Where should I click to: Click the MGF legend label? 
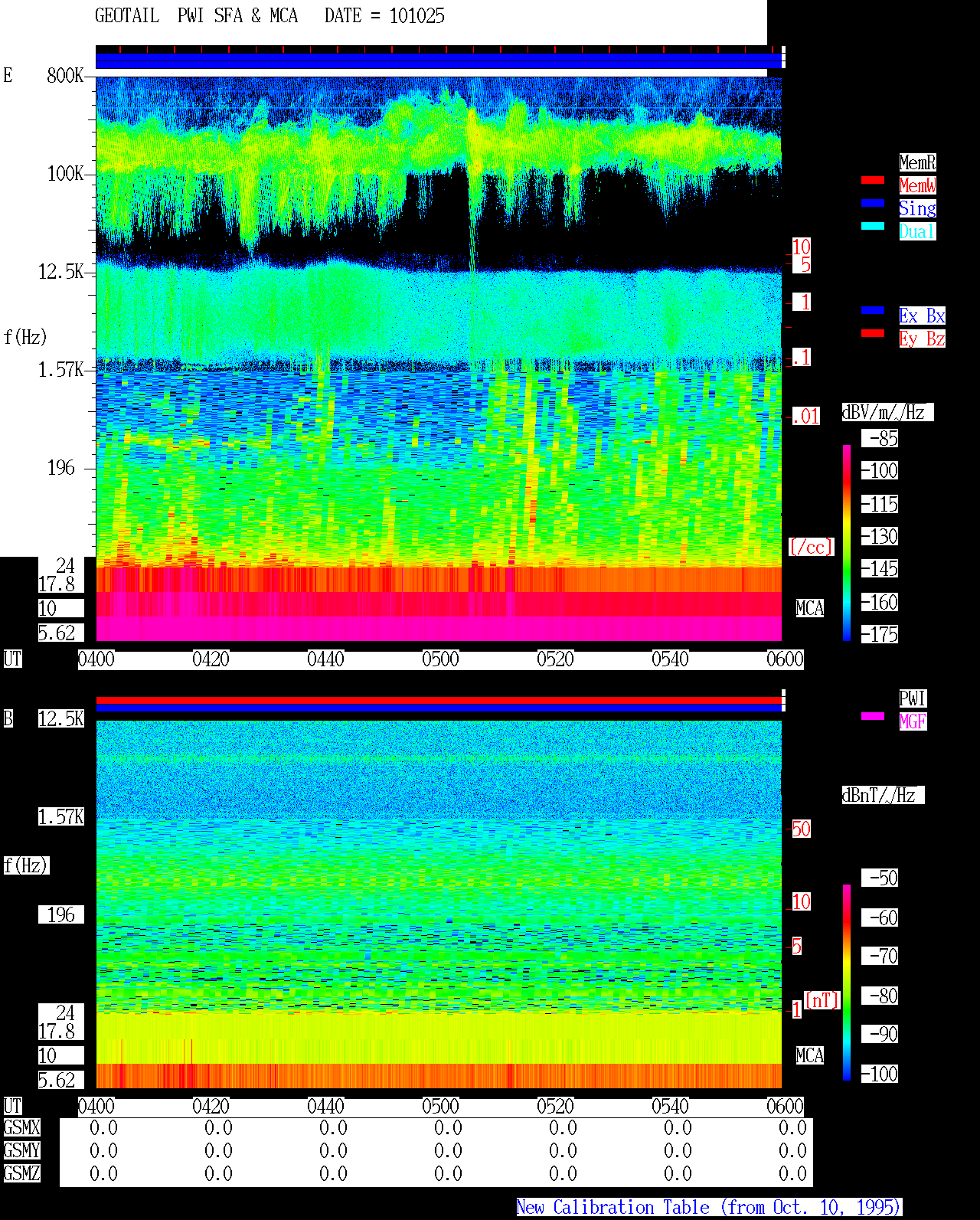click(x=913, y=721)
